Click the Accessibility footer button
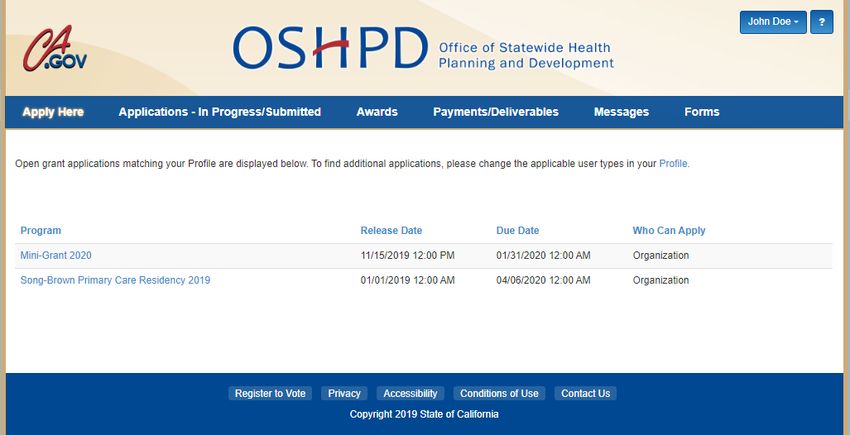The image size is (850, 435). 410,393
